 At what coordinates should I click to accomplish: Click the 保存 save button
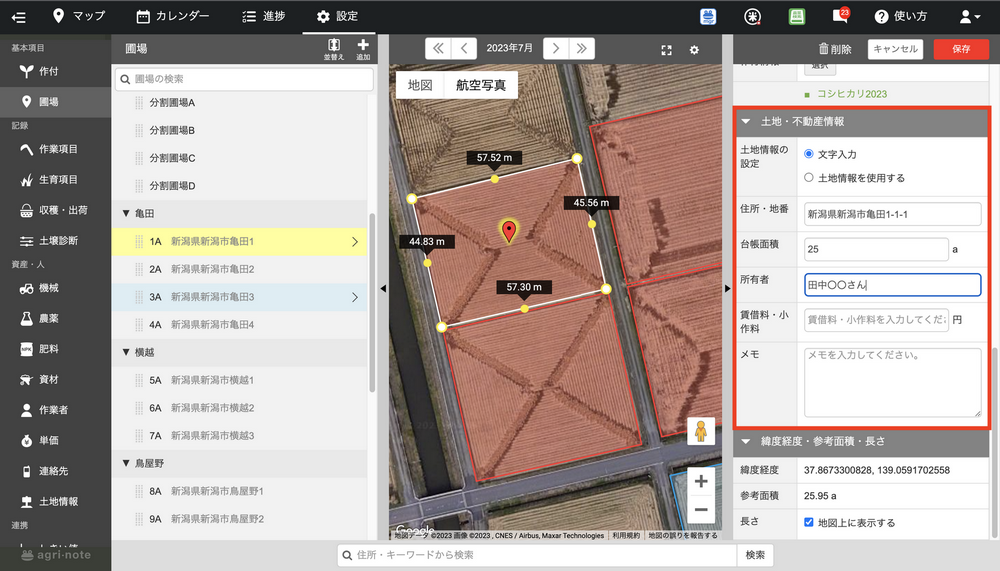[960, 49]
